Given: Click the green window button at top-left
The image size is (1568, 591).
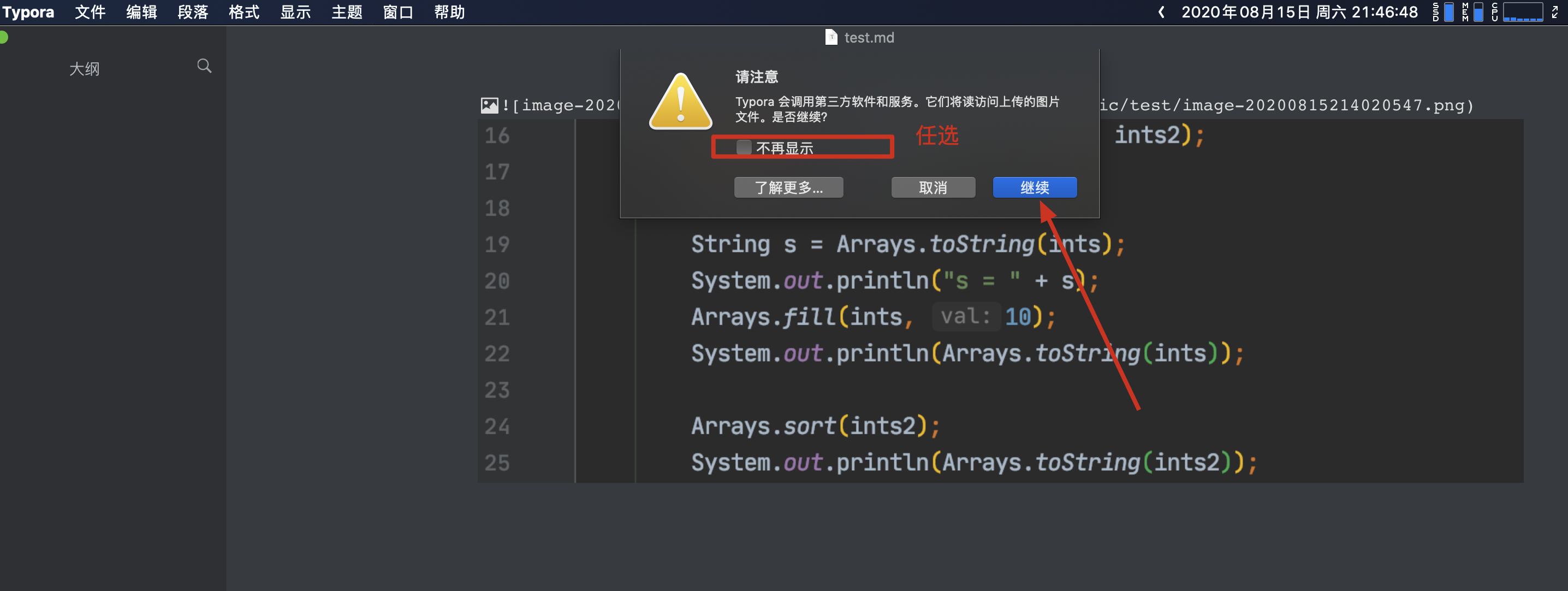Looking at the screenshot, I should click(3, 38).
